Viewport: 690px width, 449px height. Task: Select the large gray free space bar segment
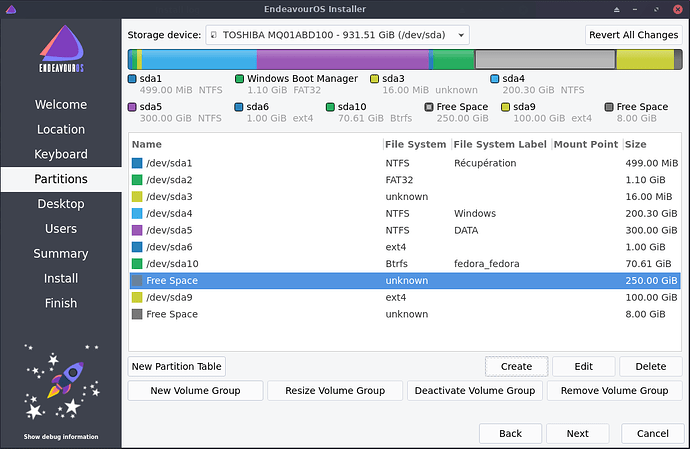544,59
